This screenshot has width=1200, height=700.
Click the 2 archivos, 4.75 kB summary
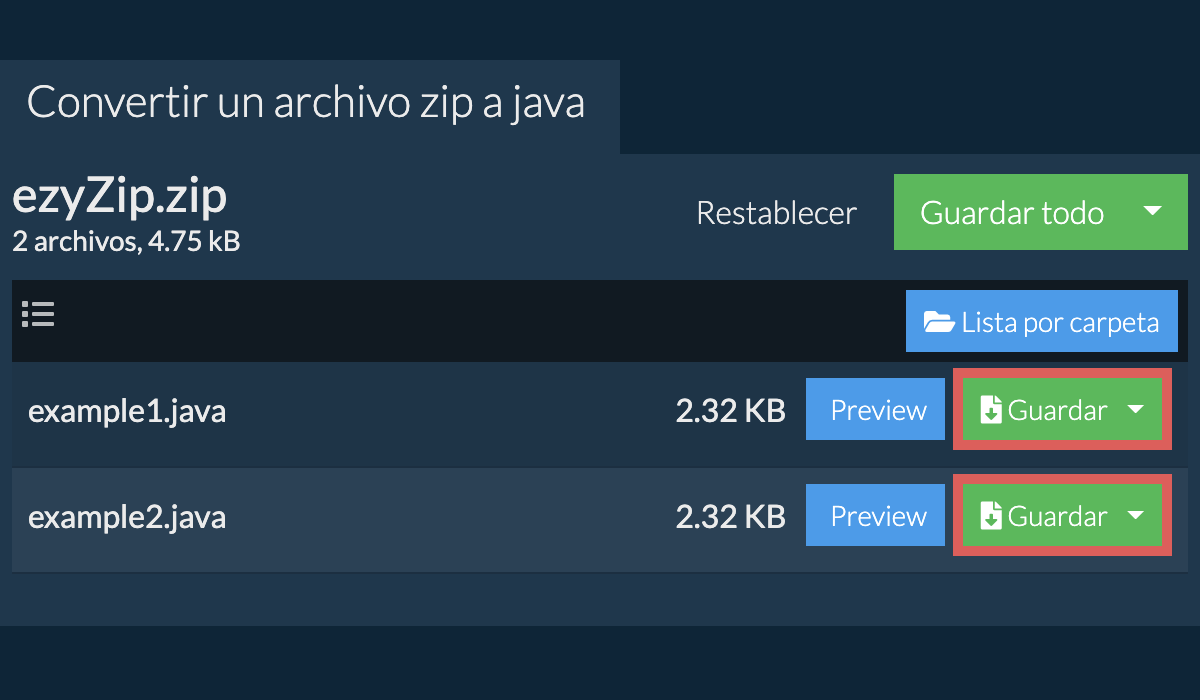point(126,241)
